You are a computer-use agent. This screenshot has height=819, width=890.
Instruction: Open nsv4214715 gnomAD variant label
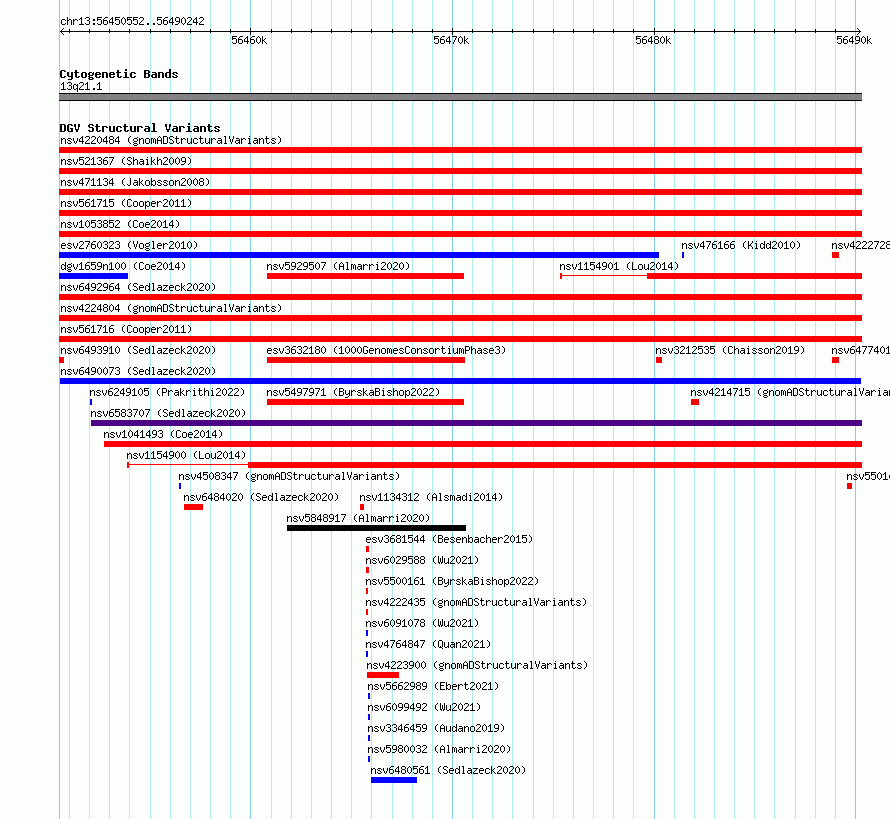point(790,392)
